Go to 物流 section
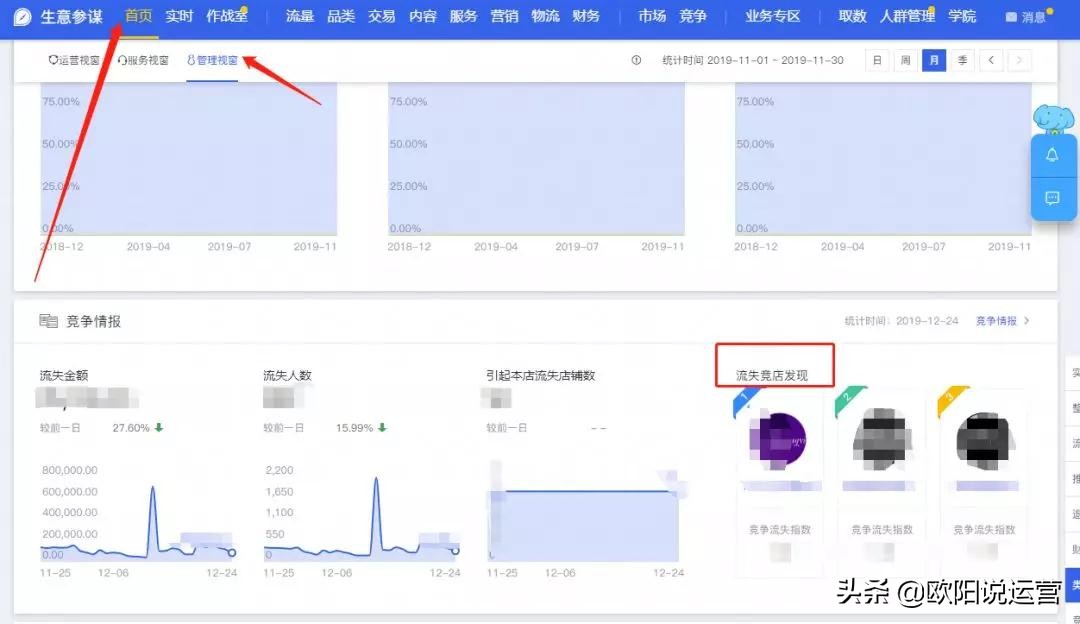Screen dimensions: 1080x624 (x=545, y=16)
